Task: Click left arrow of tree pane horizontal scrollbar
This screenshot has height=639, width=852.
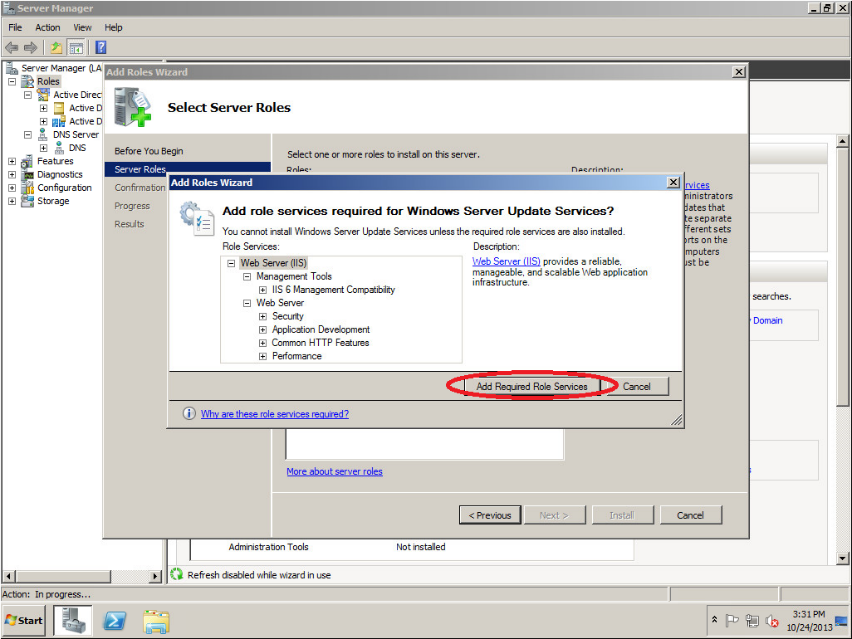Action: [x=9, y=576]
